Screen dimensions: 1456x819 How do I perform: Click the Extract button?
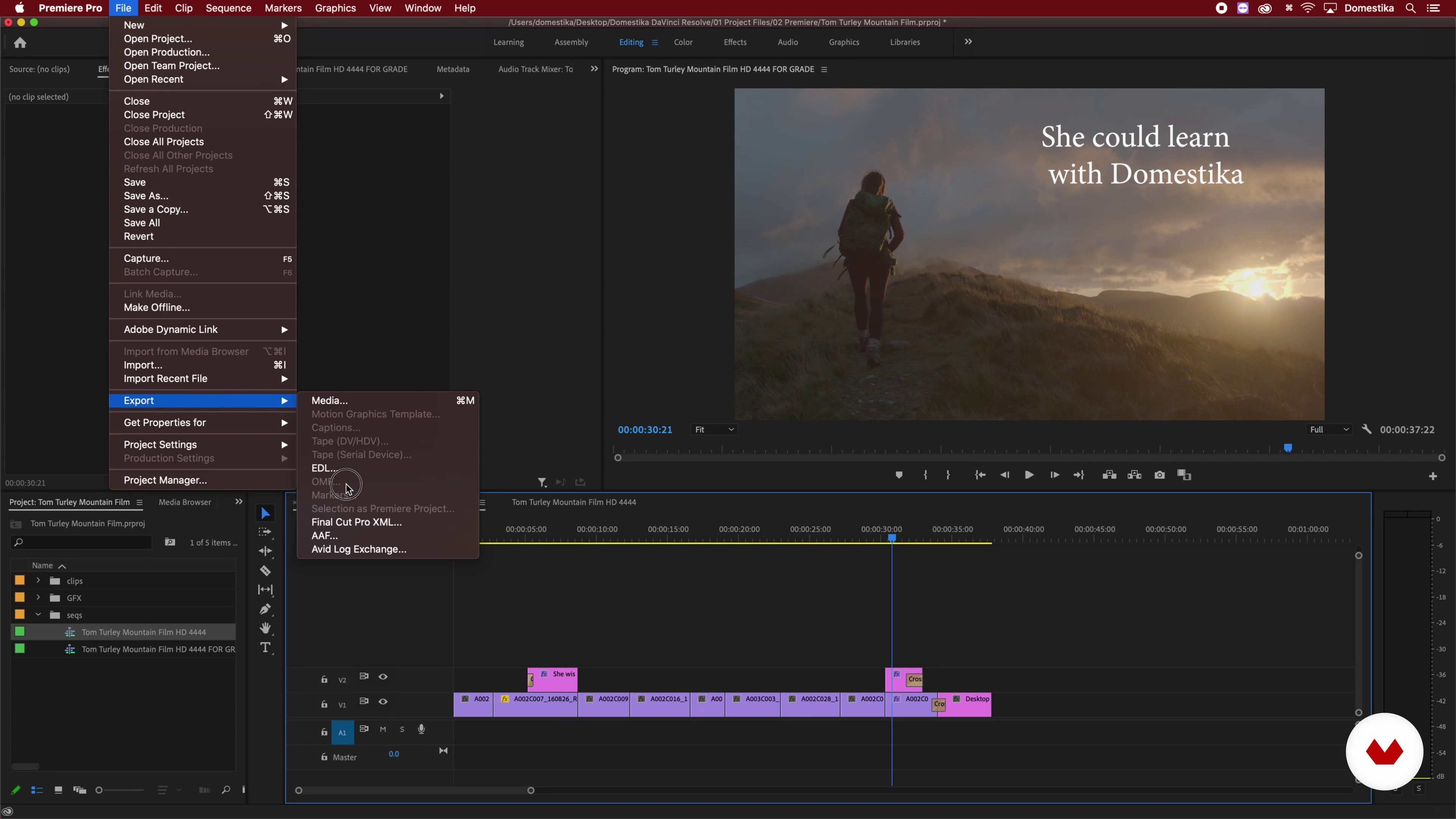pos(1134,475)
